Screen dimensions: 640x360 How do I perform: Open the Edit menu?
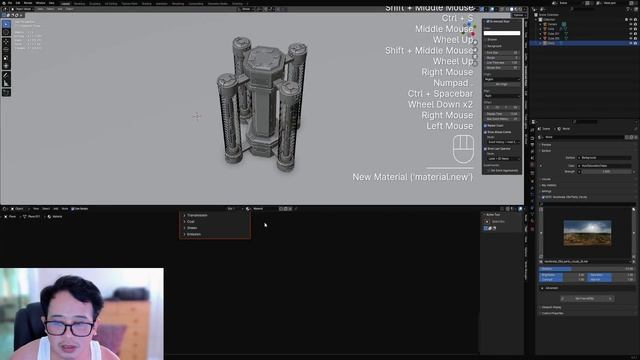pos(18,3)
